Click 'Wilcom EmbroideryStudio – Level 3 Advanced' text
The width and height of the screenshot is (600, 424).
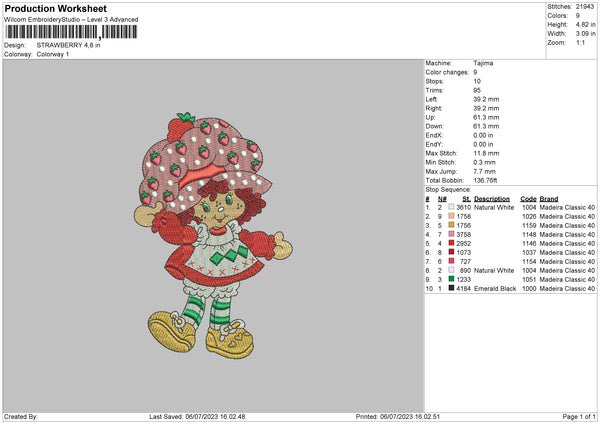click(x=71, y=20)
